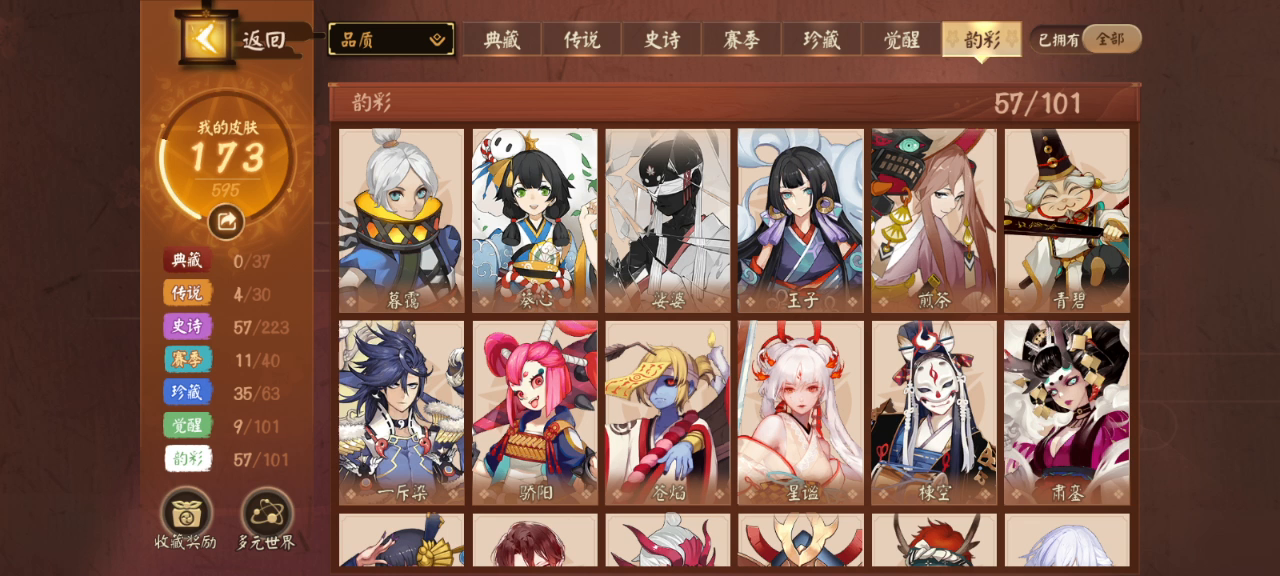Toggle filter to 全部 all skins
The image size is (1280, 576).
point(1110,40)
